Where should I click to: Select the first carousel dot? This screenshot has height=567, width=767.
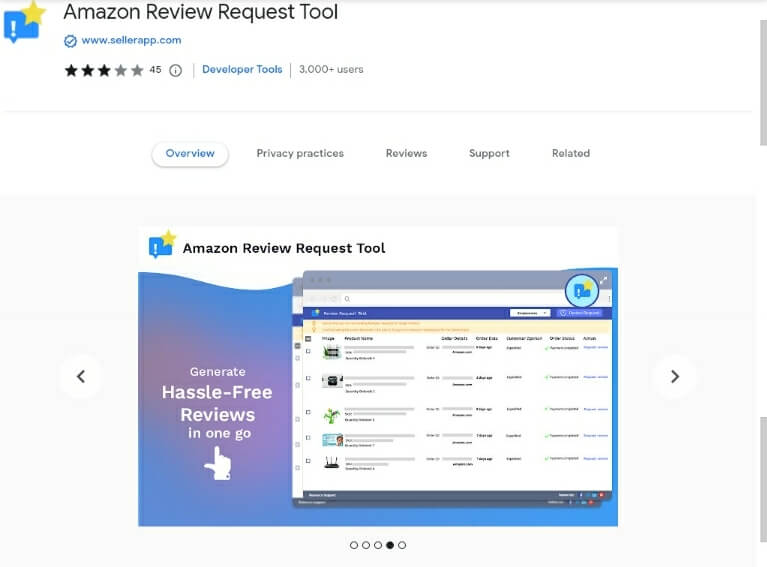coord(354,545)
